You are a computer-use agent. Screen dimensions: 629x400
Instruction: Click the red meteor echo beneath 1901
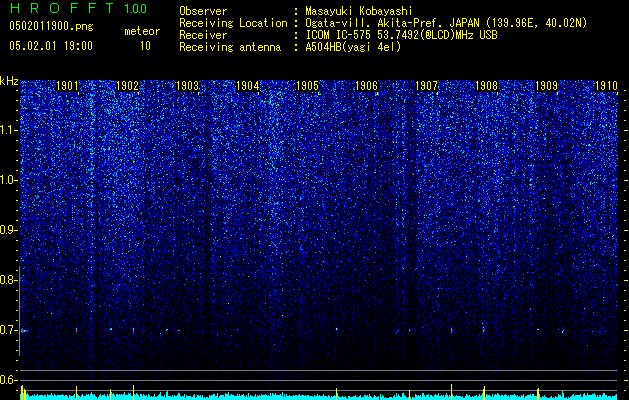[x=76, y=331]
